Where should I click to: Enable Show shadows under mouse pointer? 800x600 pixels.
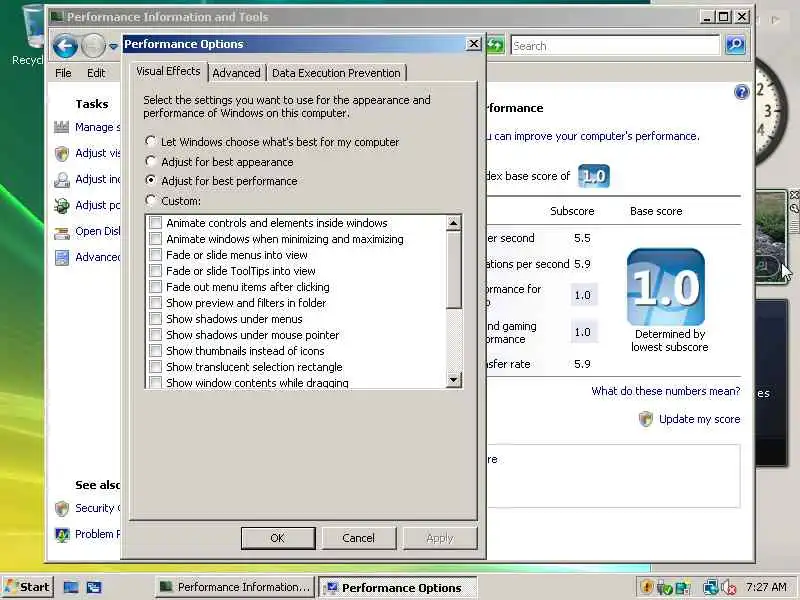coord(156,335)
